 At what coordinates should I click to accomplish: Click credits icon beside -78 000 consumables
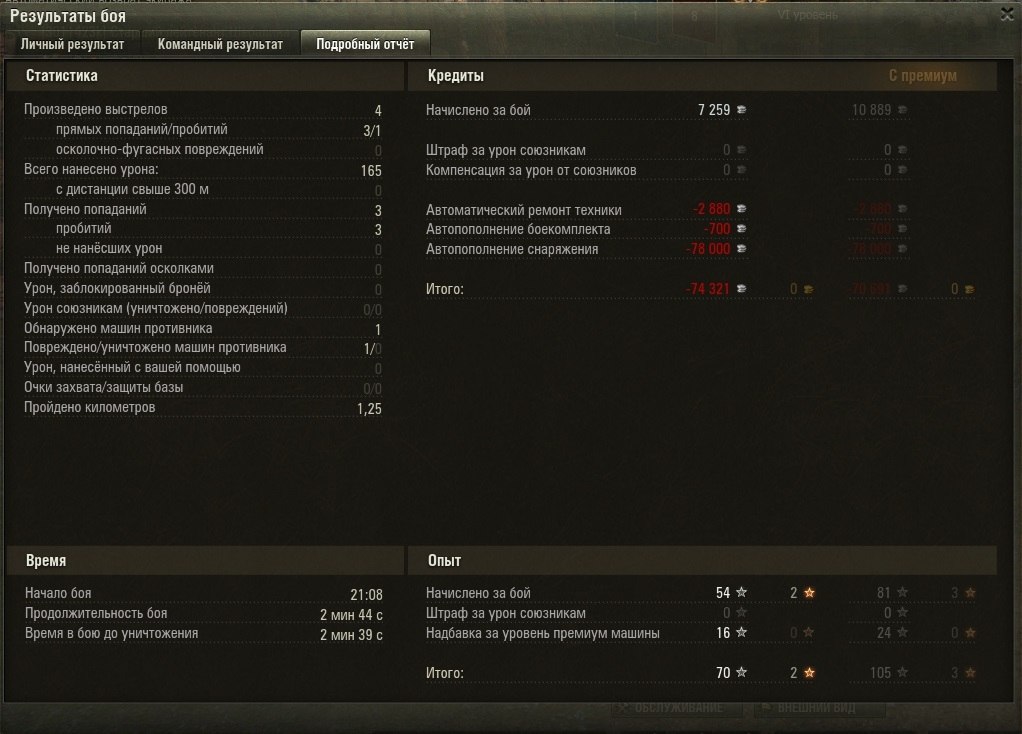tap(741, 248)
